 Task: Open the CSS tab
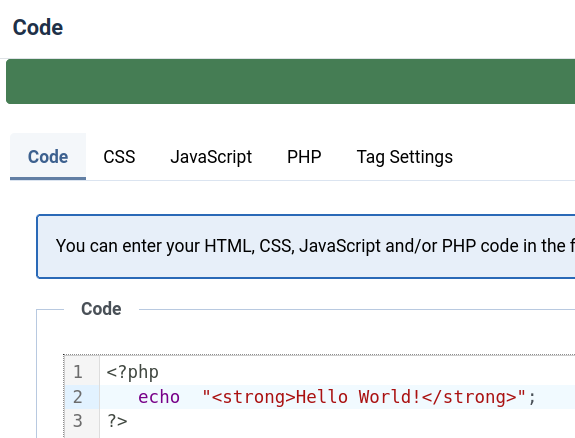coord(119,157)
